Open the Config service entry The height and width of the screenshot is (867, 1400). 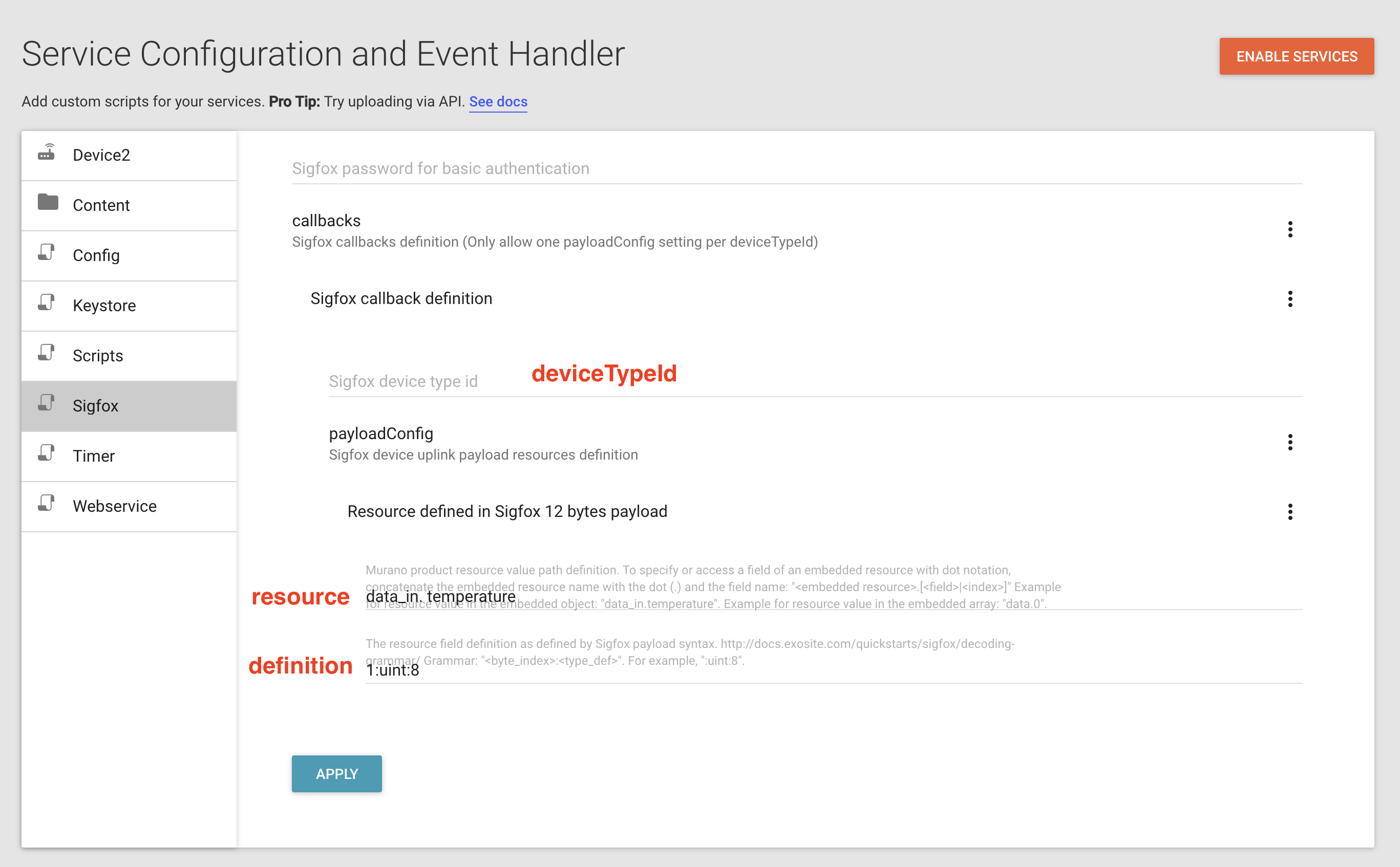pyautogui.click(x=129, y=256)
